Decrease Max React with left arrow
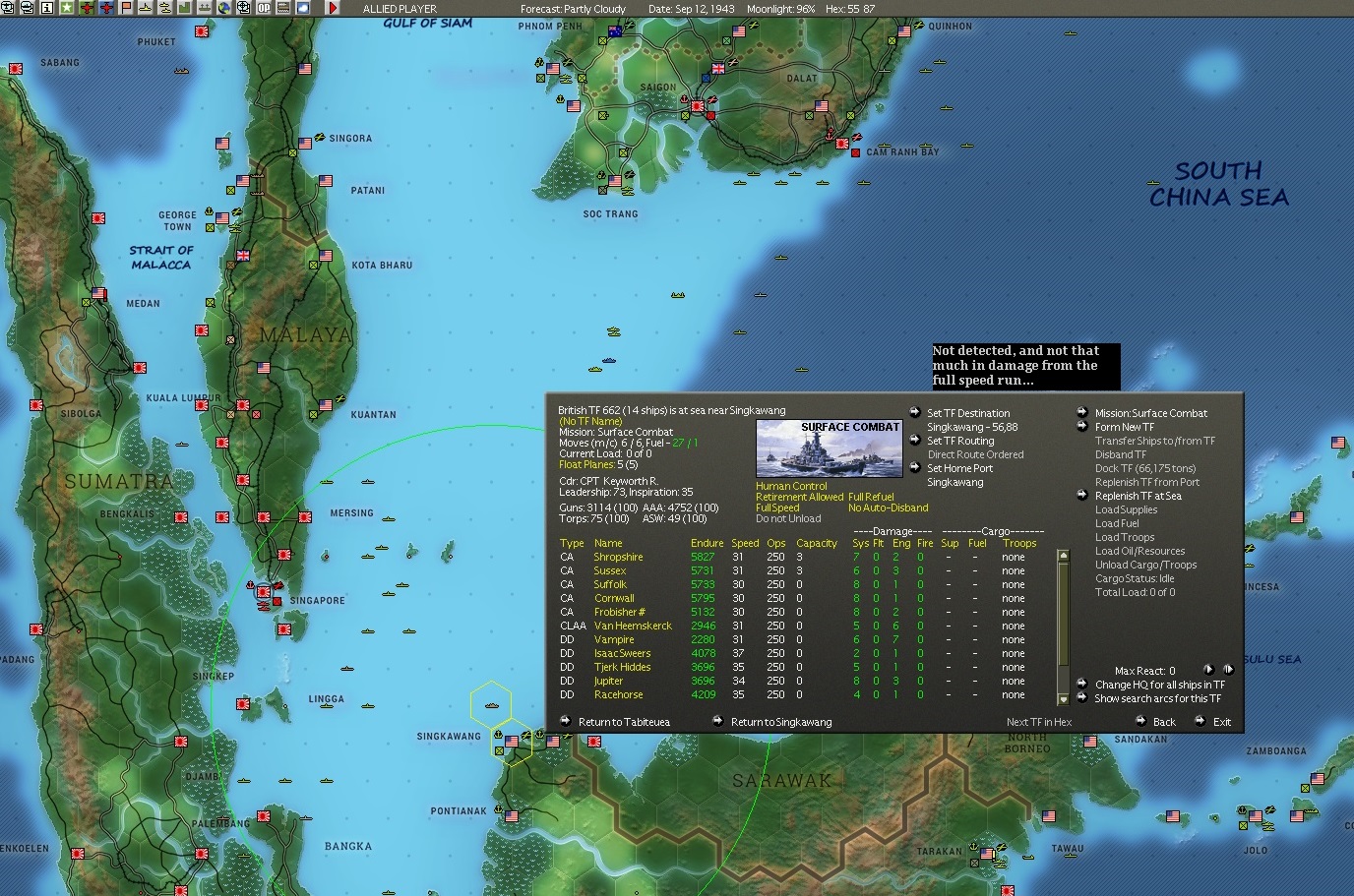This screenshot has height=896, width=1354. coord(1209,670)
